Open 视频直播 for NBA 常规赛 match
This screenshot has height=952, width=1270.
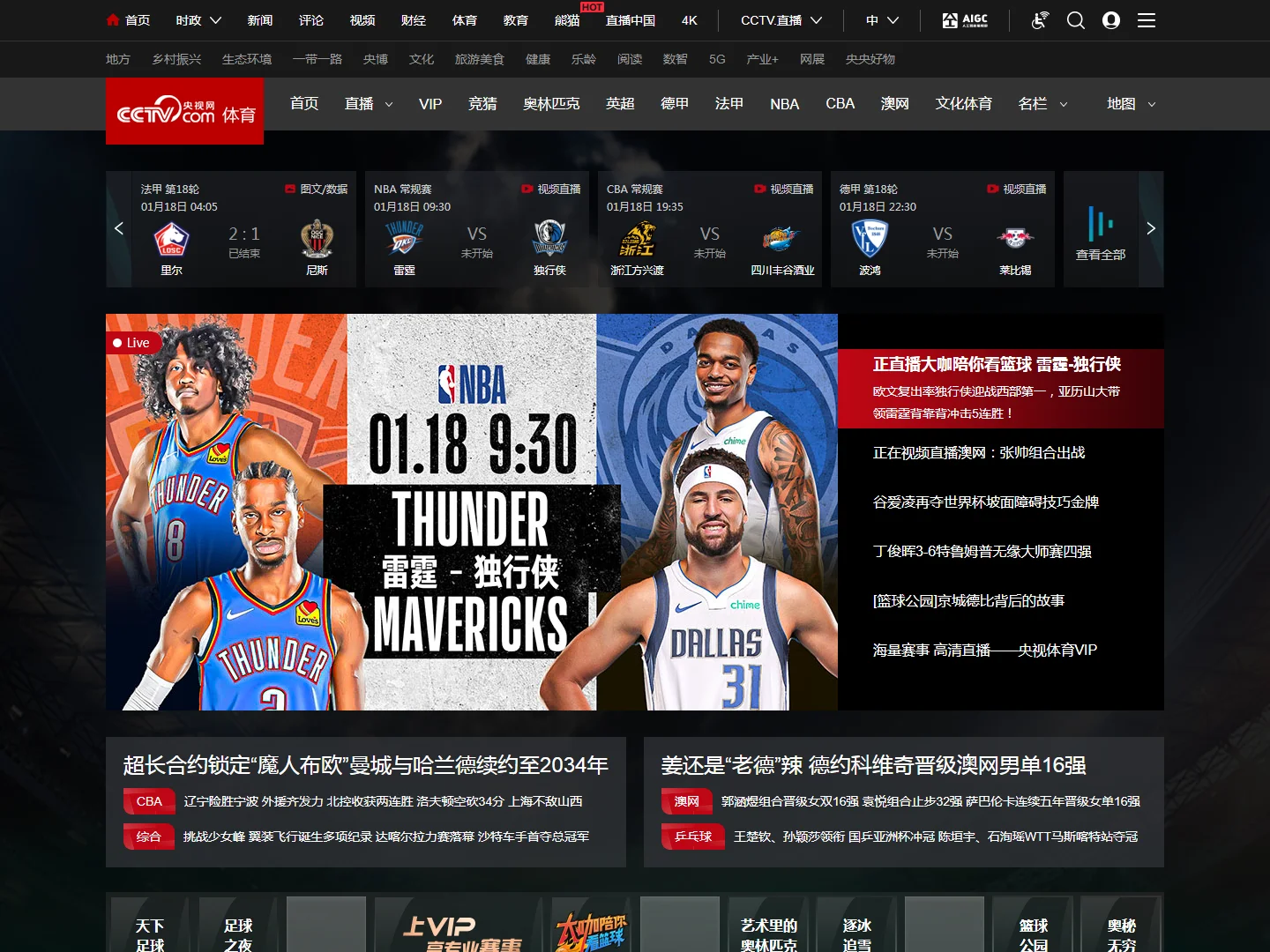(551, 189)
